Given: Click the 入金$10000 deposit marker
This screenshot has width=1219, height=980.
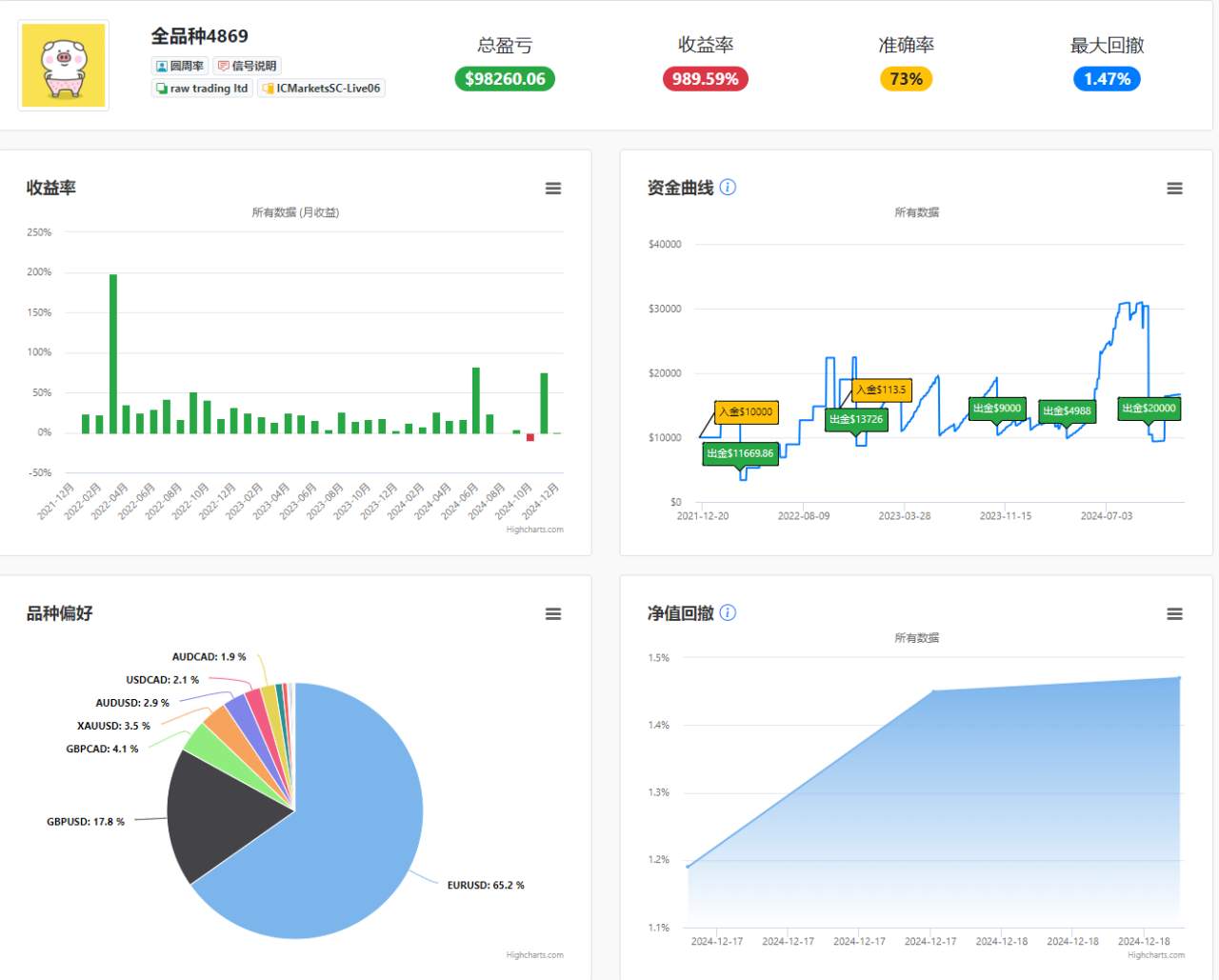Looking at the screenshot, I should [x=747, y=412].
